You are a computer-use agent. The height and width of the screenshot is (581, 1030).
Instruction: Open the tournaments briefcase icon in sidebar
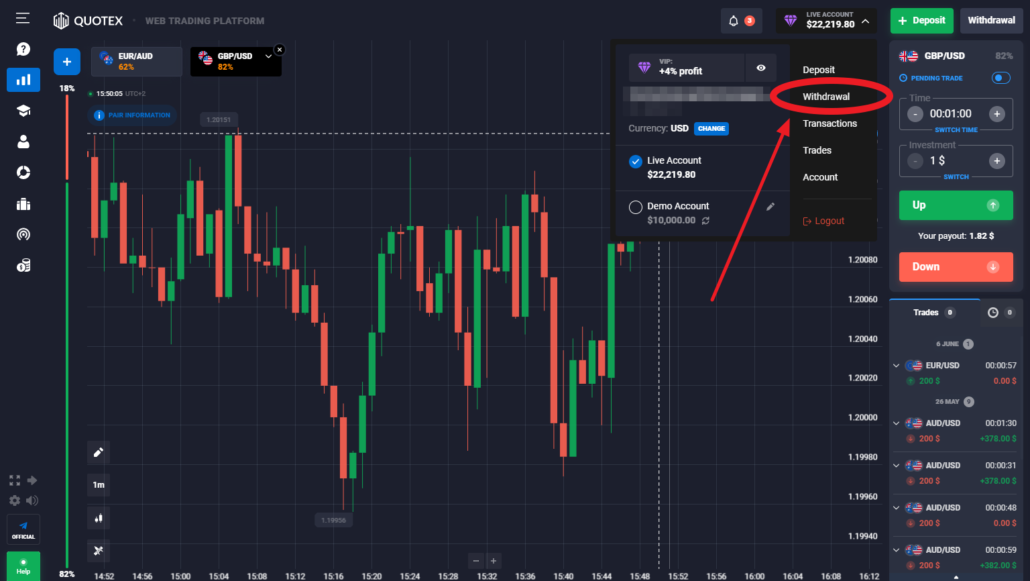point(22,204)
